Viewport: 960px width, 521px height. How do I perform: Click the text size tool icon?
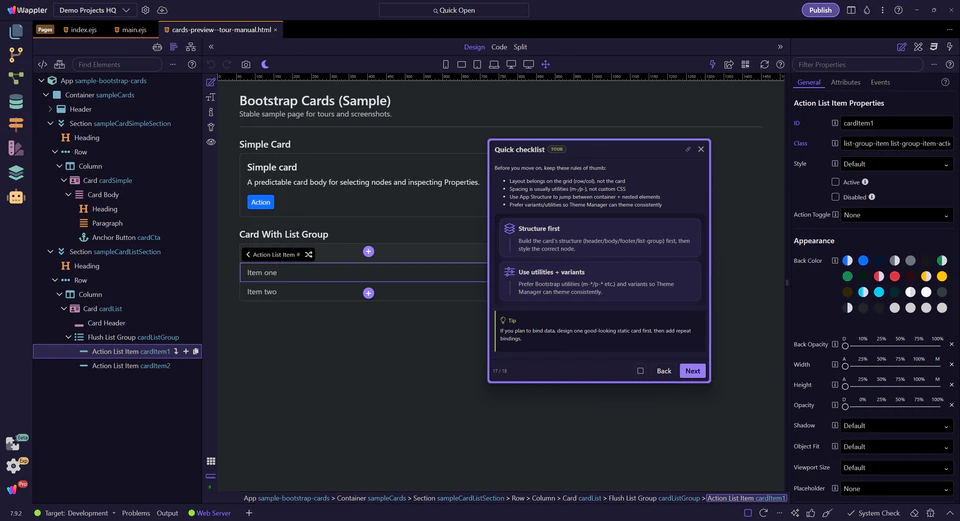(x=211, y=97)
